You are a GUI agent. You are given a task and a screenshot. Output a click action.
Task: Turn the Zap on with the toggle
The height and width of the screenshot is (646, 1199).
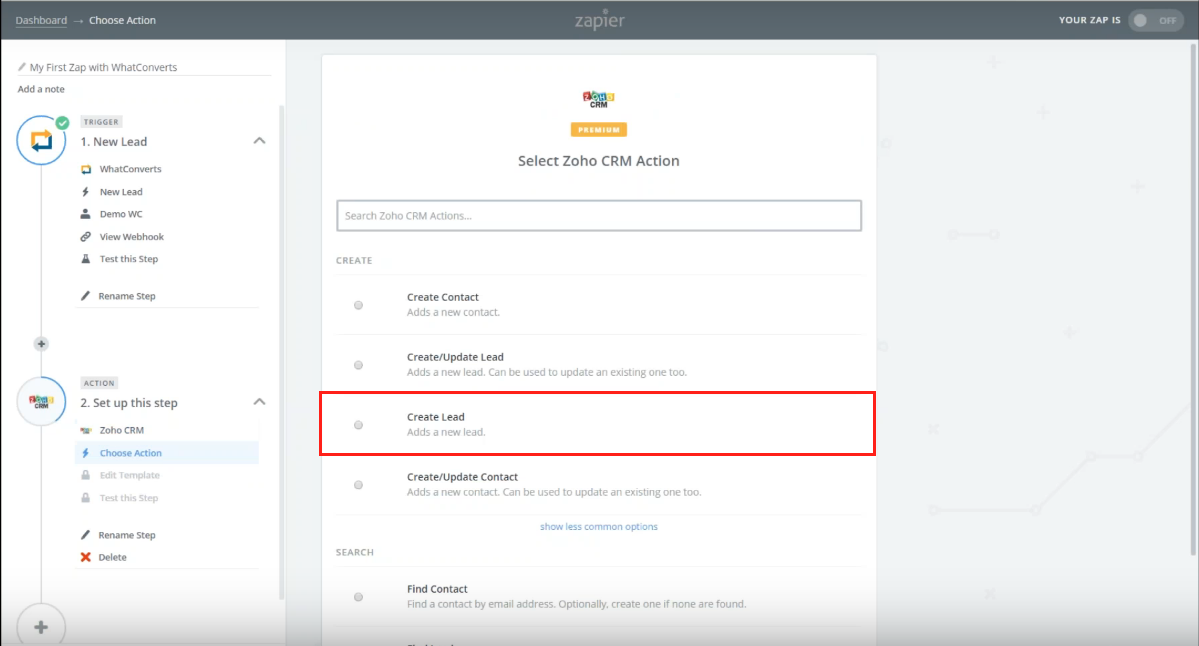point(1155,21)
